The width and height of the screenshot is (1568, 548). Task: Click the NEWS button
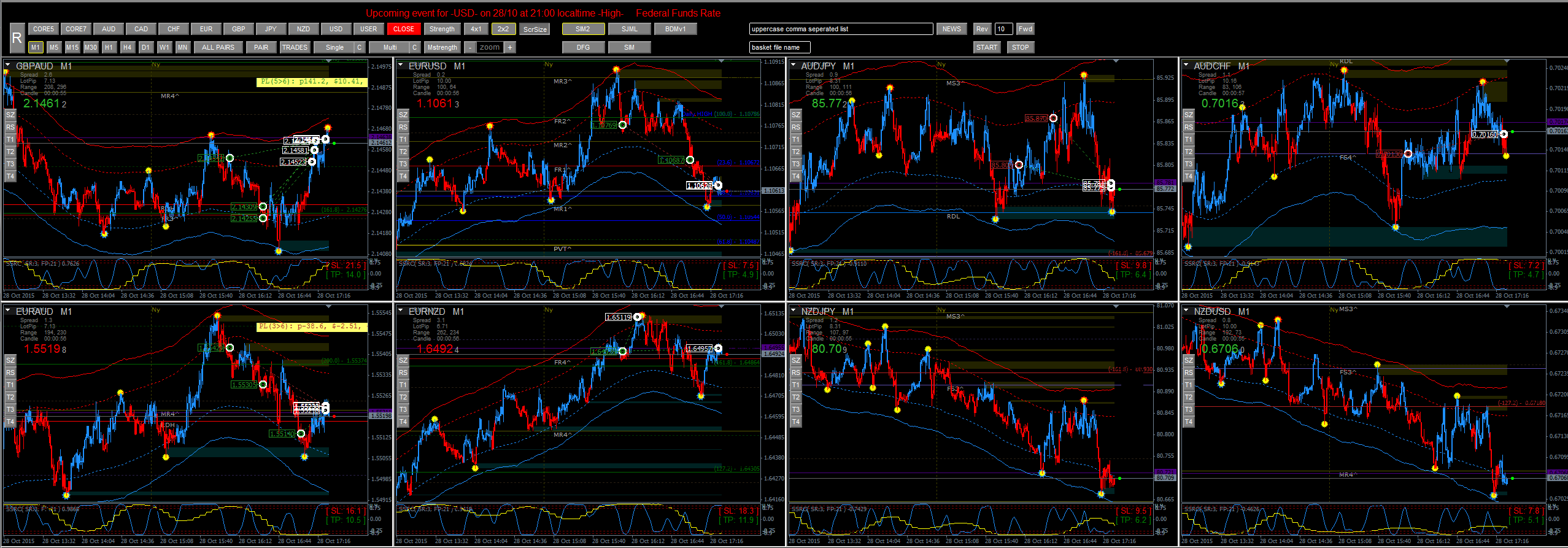pyautogui.click(x=952, y=29)
